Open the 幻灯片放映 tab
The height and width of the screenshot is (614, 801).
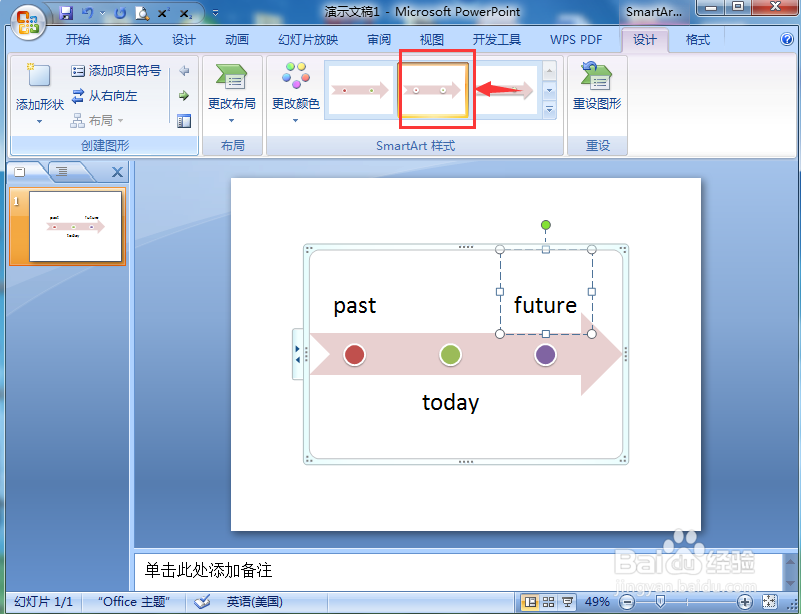308,40
